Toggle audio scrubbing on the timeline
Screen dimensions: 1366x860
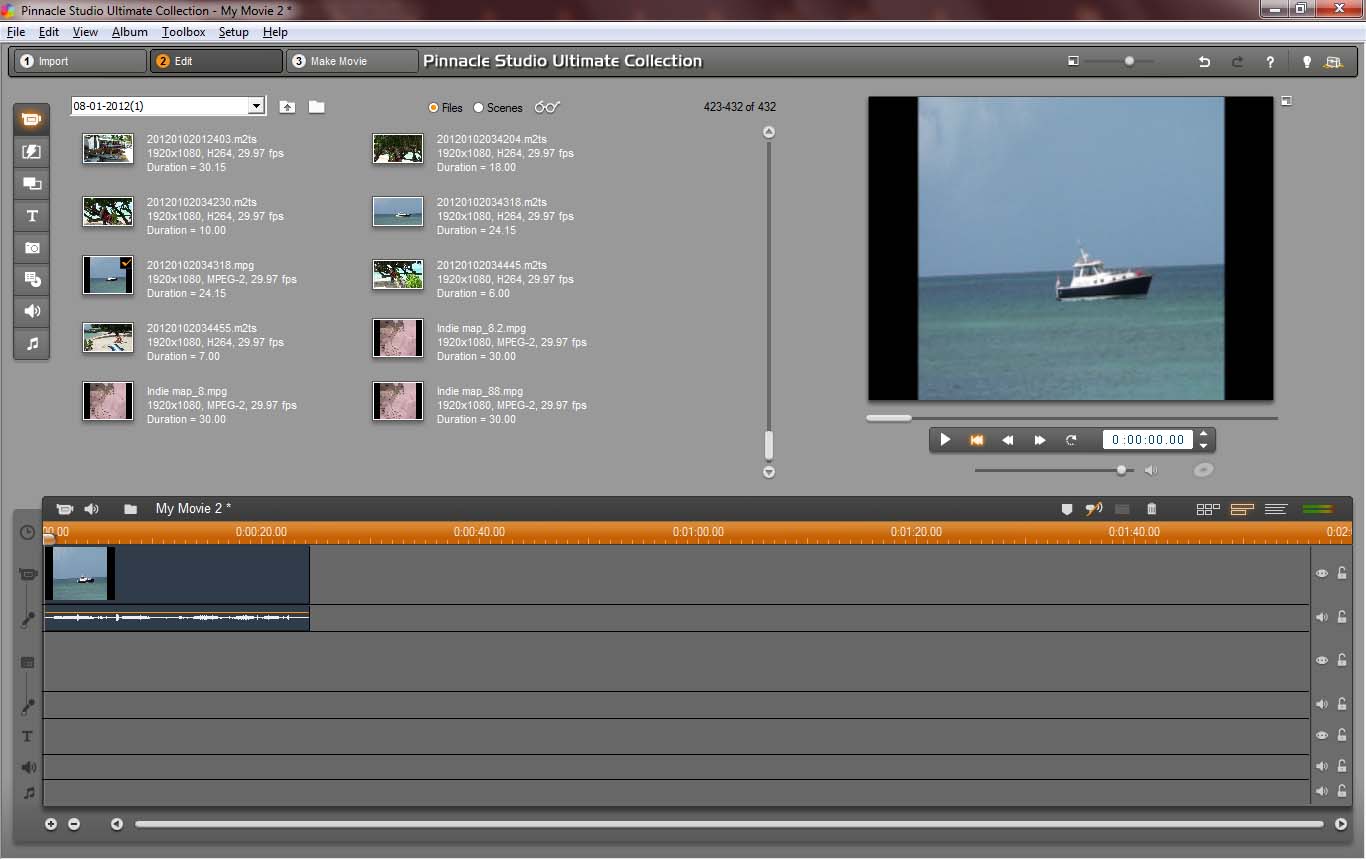pyautogui.click(x=1094, y=509)
